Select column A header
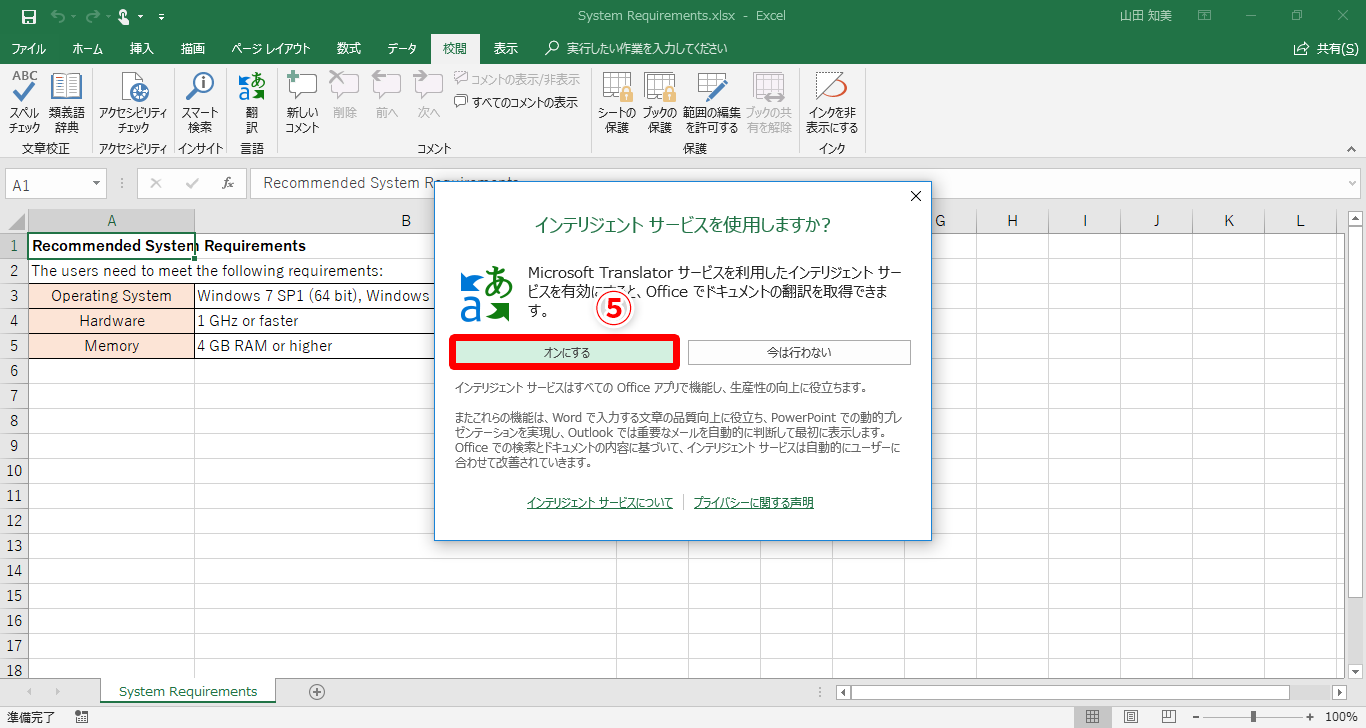1366x728 pixels. tap(111, 221)
